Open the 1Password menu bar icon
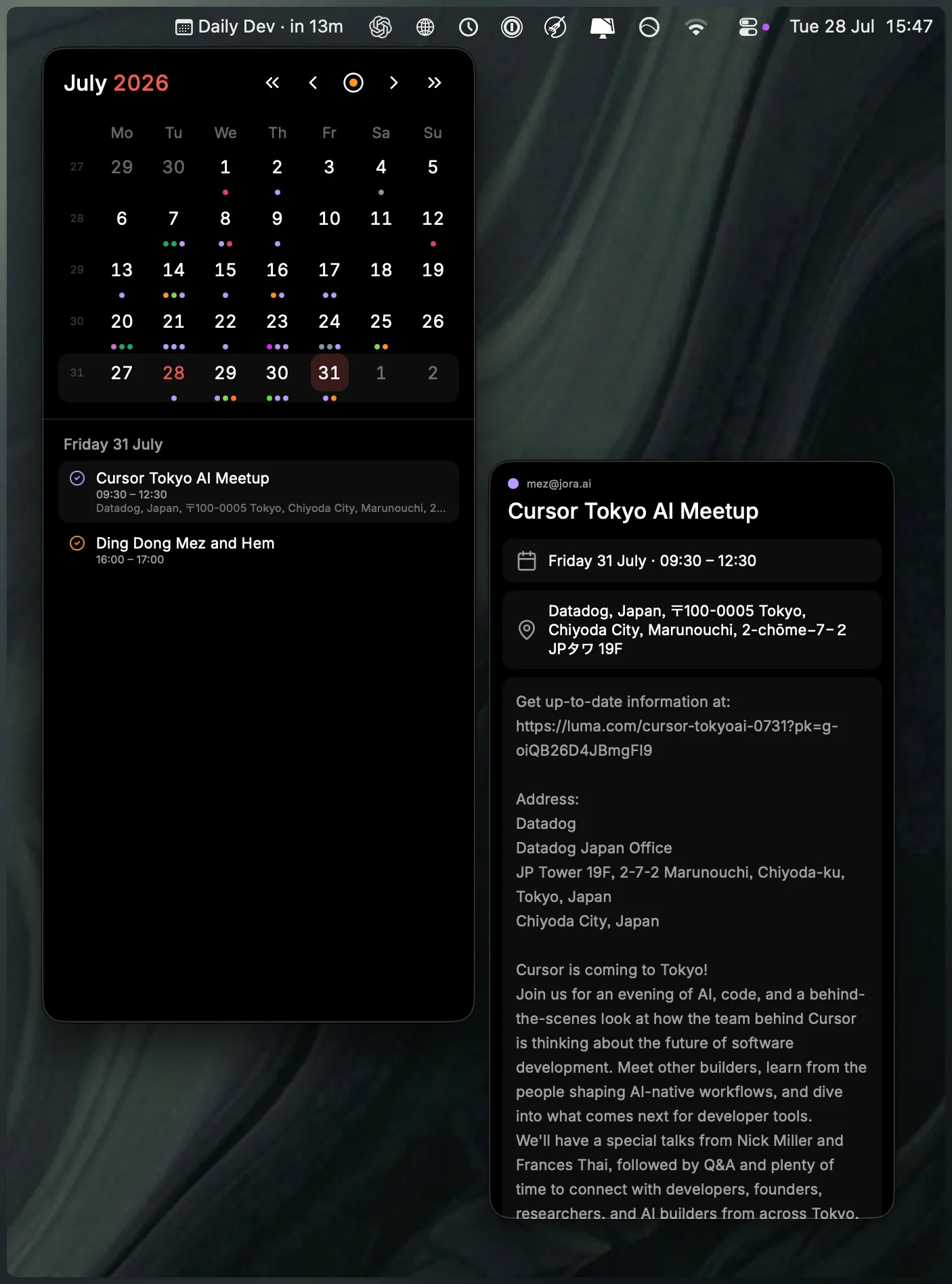The height and width of the screenshot is (1284, 952). click(512, 27)
